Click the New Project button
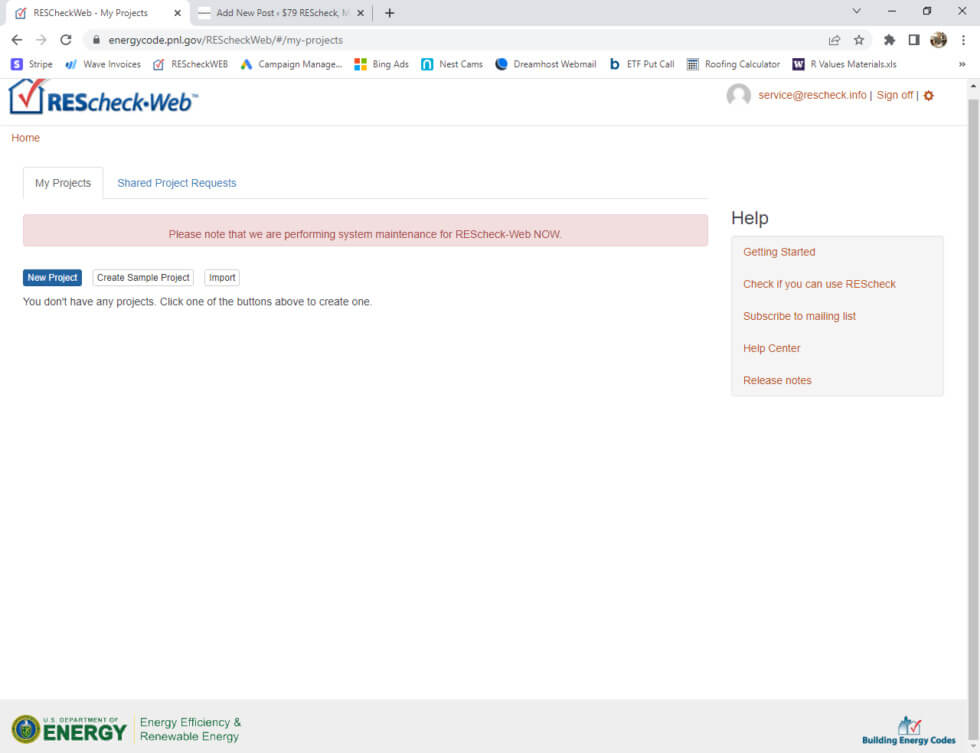 51,277
